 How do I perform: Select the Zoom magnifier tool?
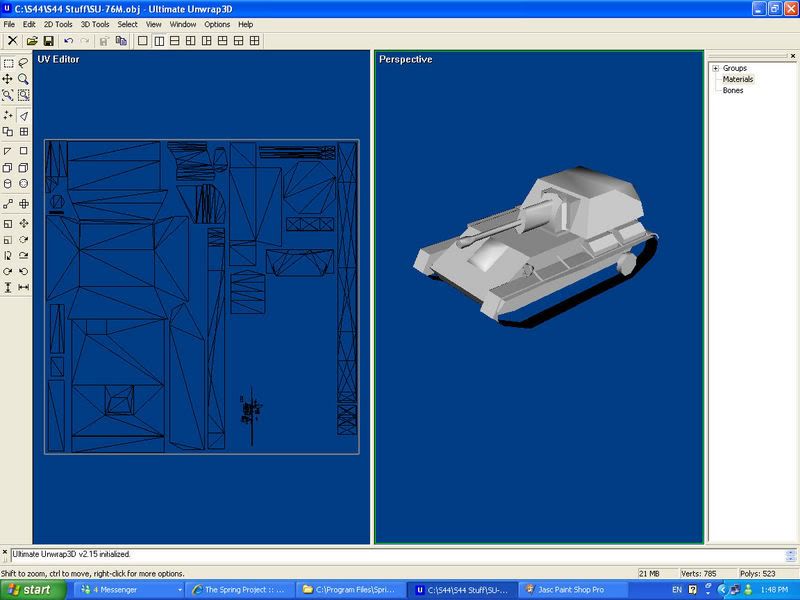coord(23,79)
